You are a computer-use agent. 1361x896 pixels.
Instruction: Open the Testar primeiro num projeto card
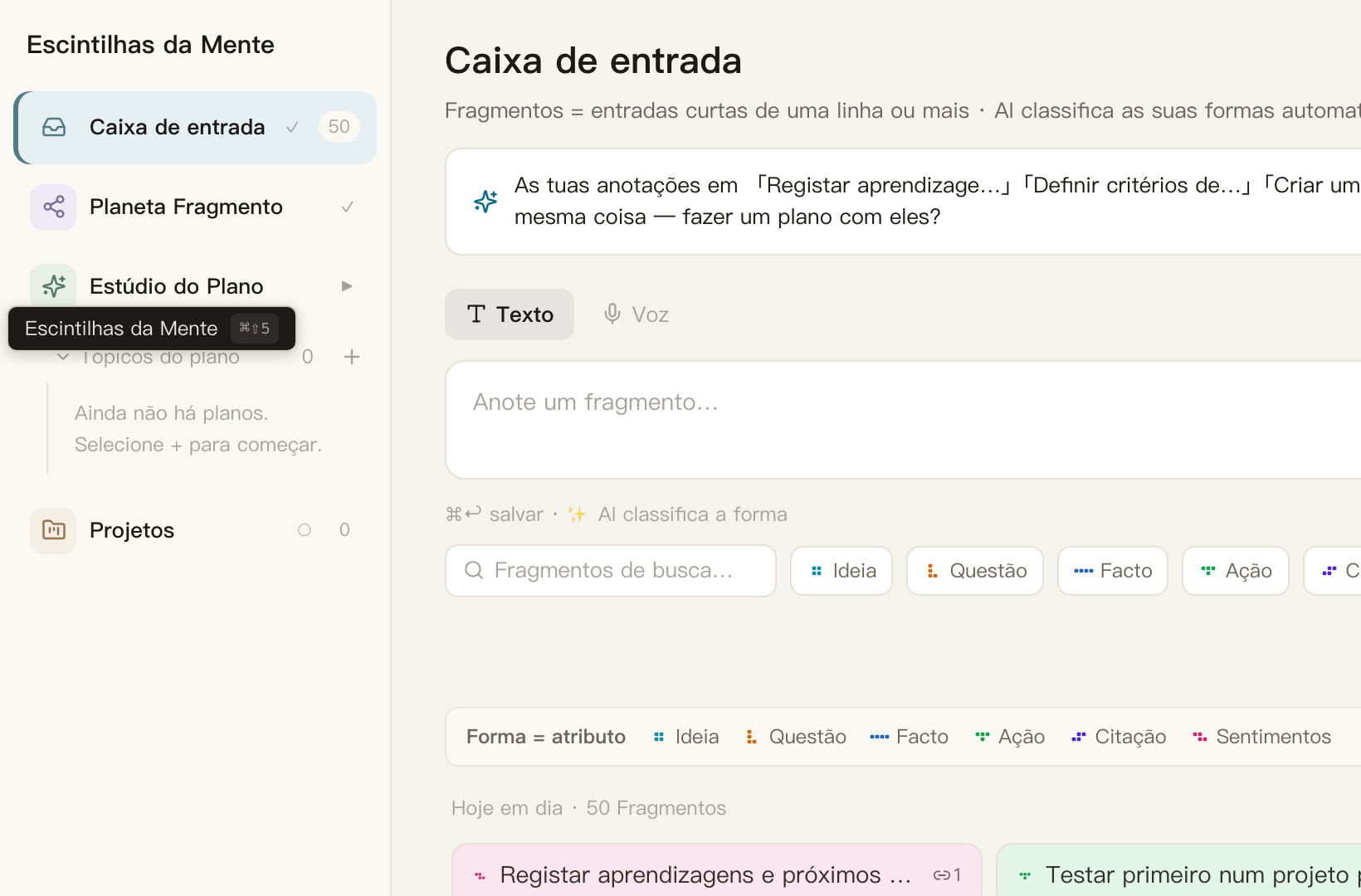[1178, 870]
